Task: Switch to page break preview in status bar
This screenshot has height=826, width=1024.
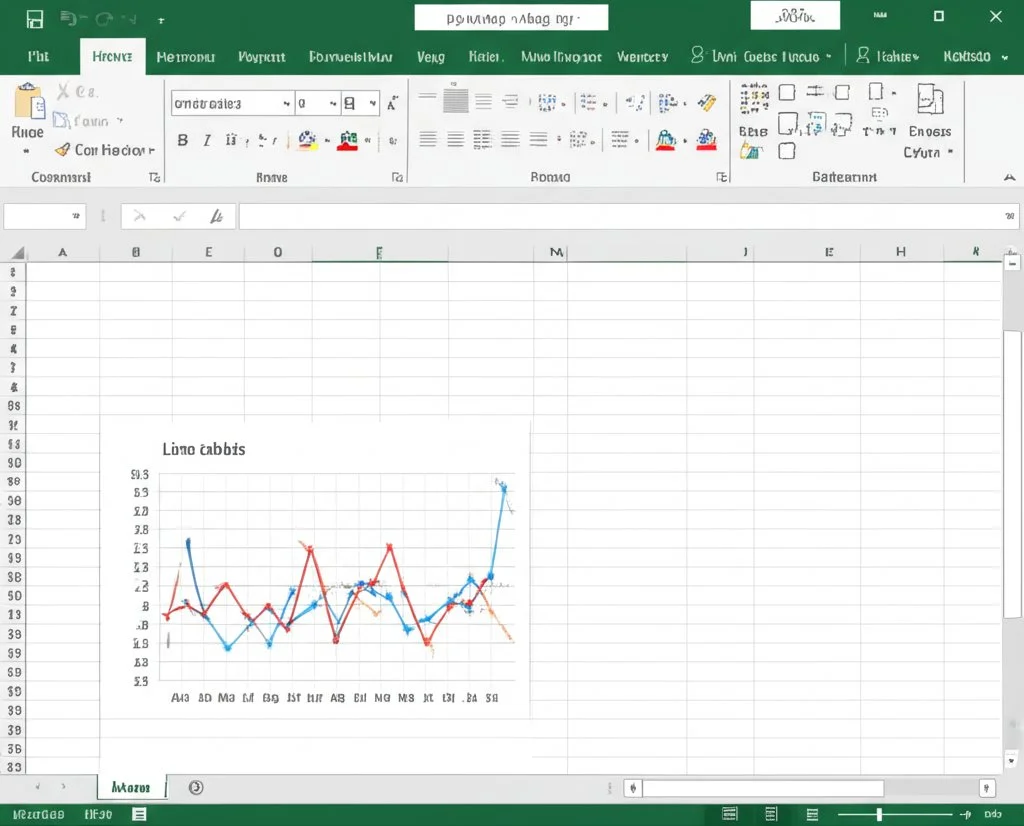Action: coord(812,814)
